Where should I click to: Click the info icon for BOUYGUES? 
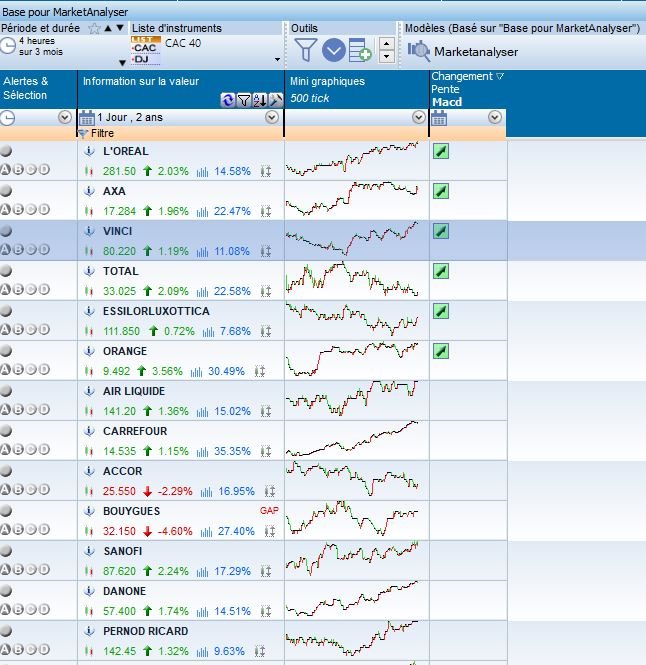click(x=89, y=511)
